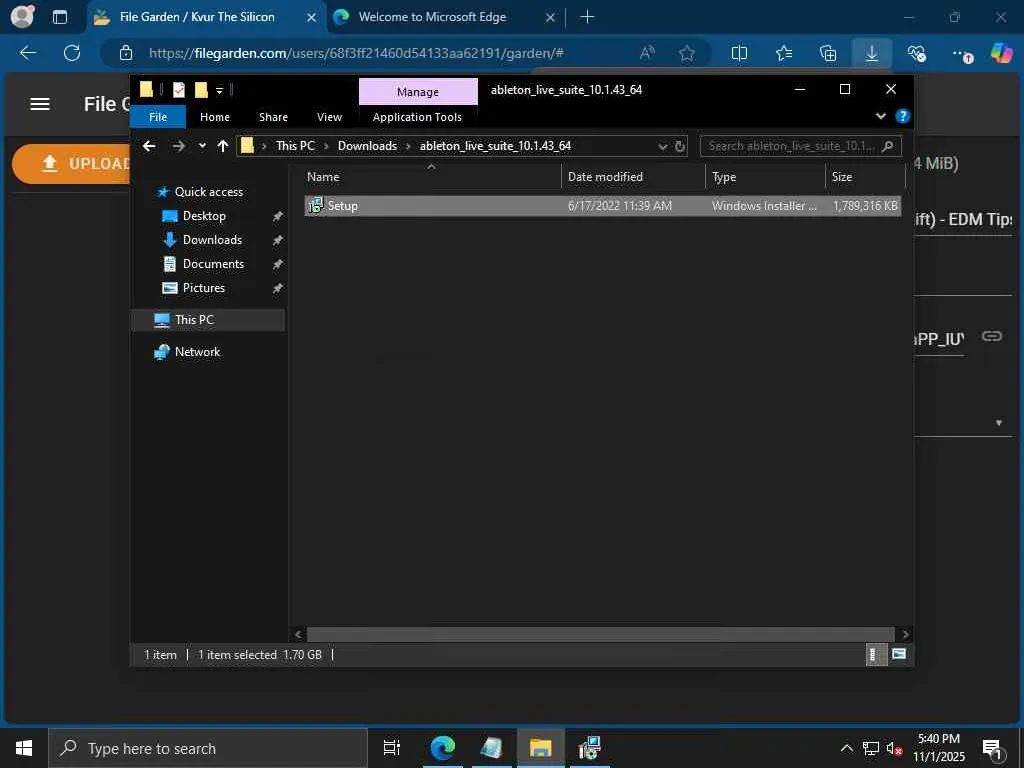Click the Edge profile avatar icon
1024x768 pixels.
pos(23,16)
